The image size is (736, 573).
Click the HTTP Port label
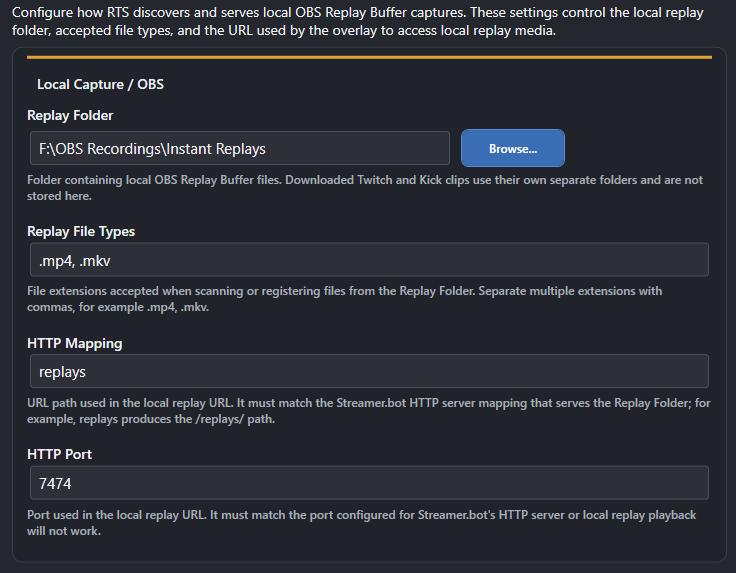click(x=60, y=454)
